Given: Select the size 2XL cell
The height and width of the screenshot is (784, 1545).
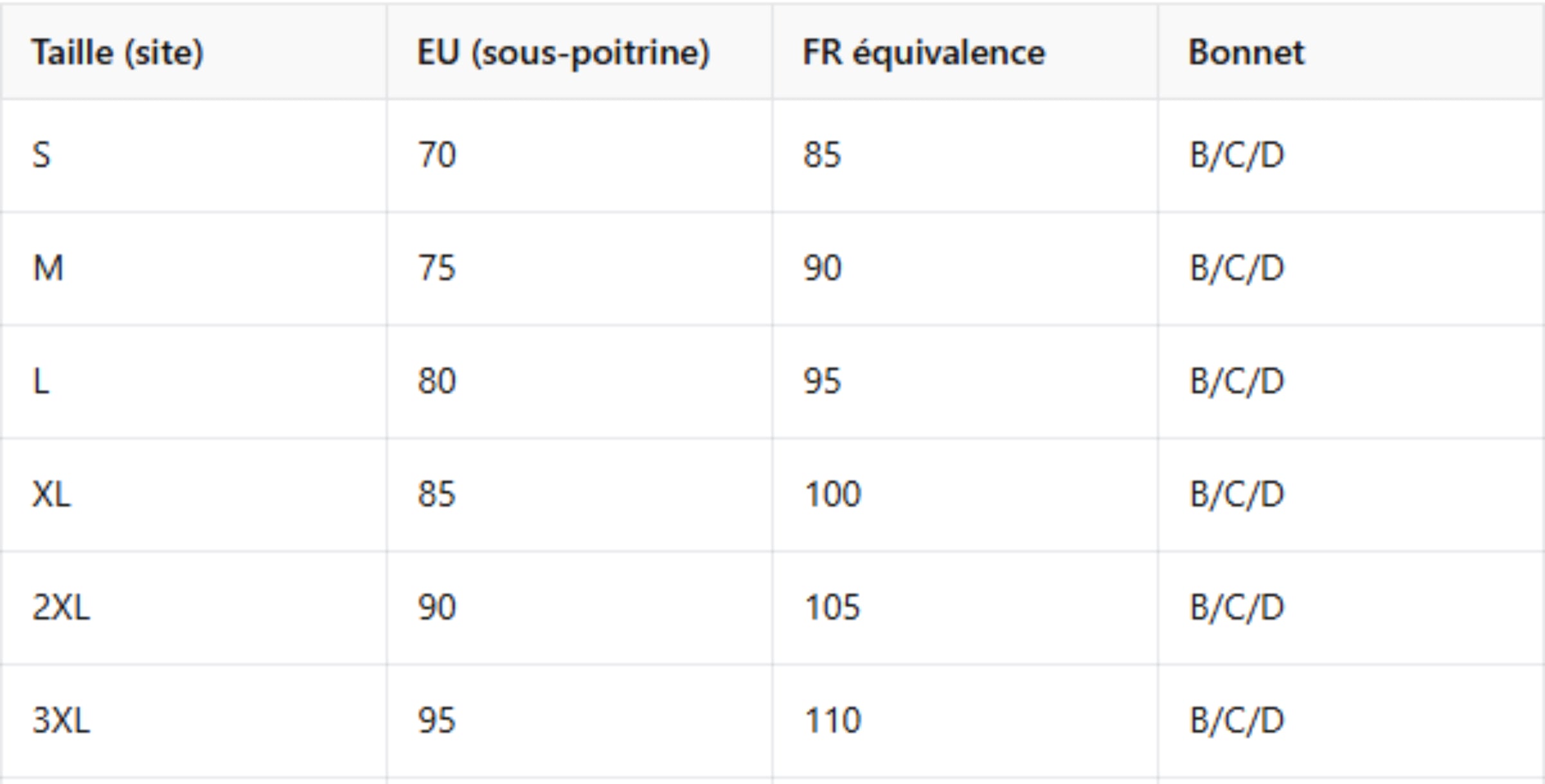Looking at the screenshot, I should [x=193, y=608].
